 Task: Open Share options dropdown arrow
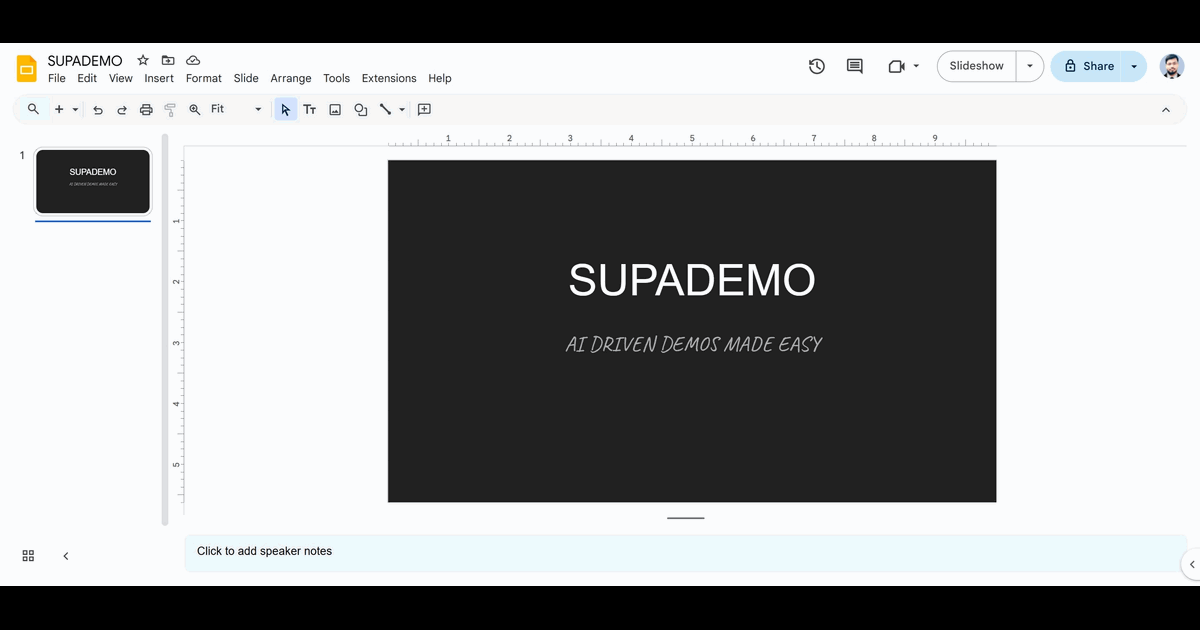(x=1134, y=66)
